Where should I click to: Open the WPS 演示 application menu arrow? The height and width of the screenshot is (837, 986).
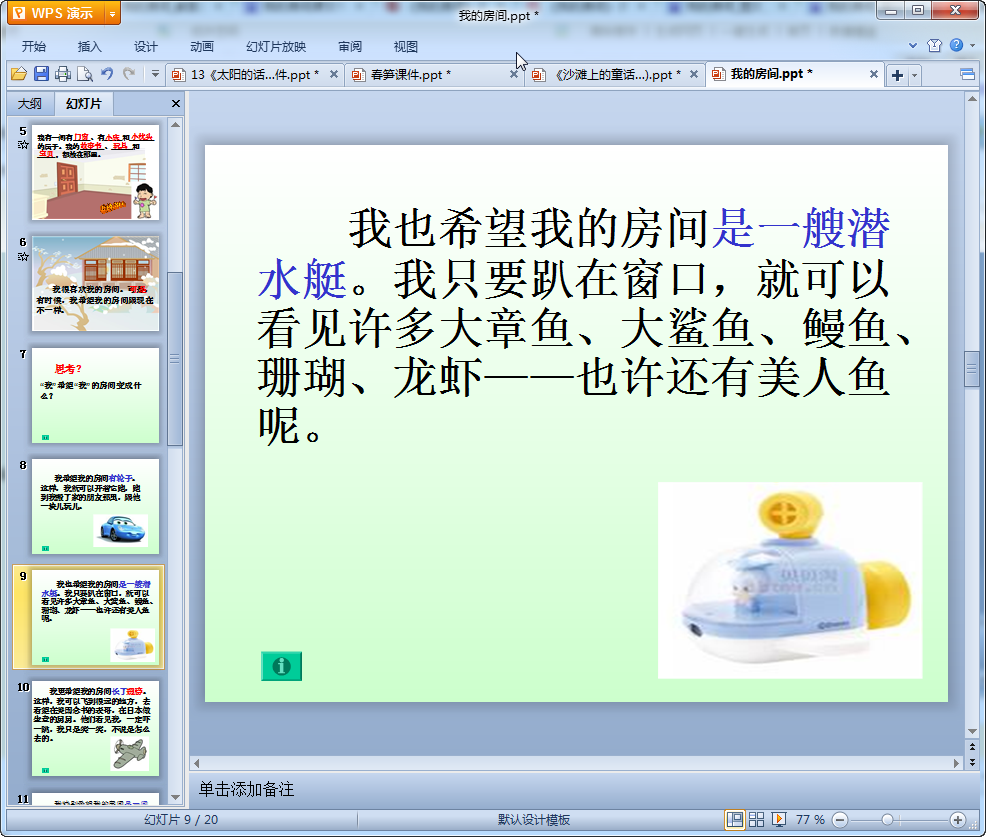[112, 13]
